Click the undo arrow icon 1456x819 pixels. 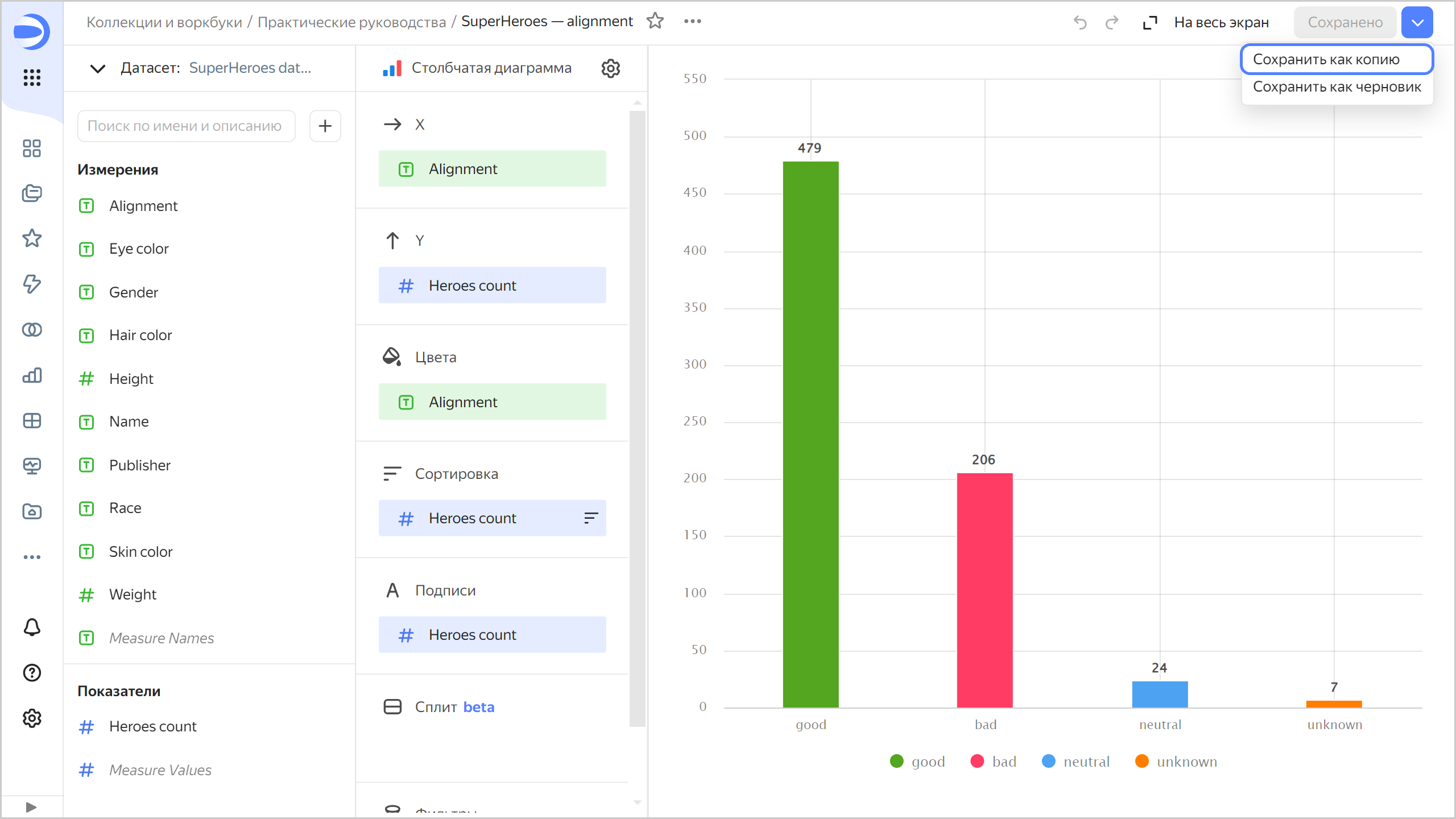coord(1079,22)
